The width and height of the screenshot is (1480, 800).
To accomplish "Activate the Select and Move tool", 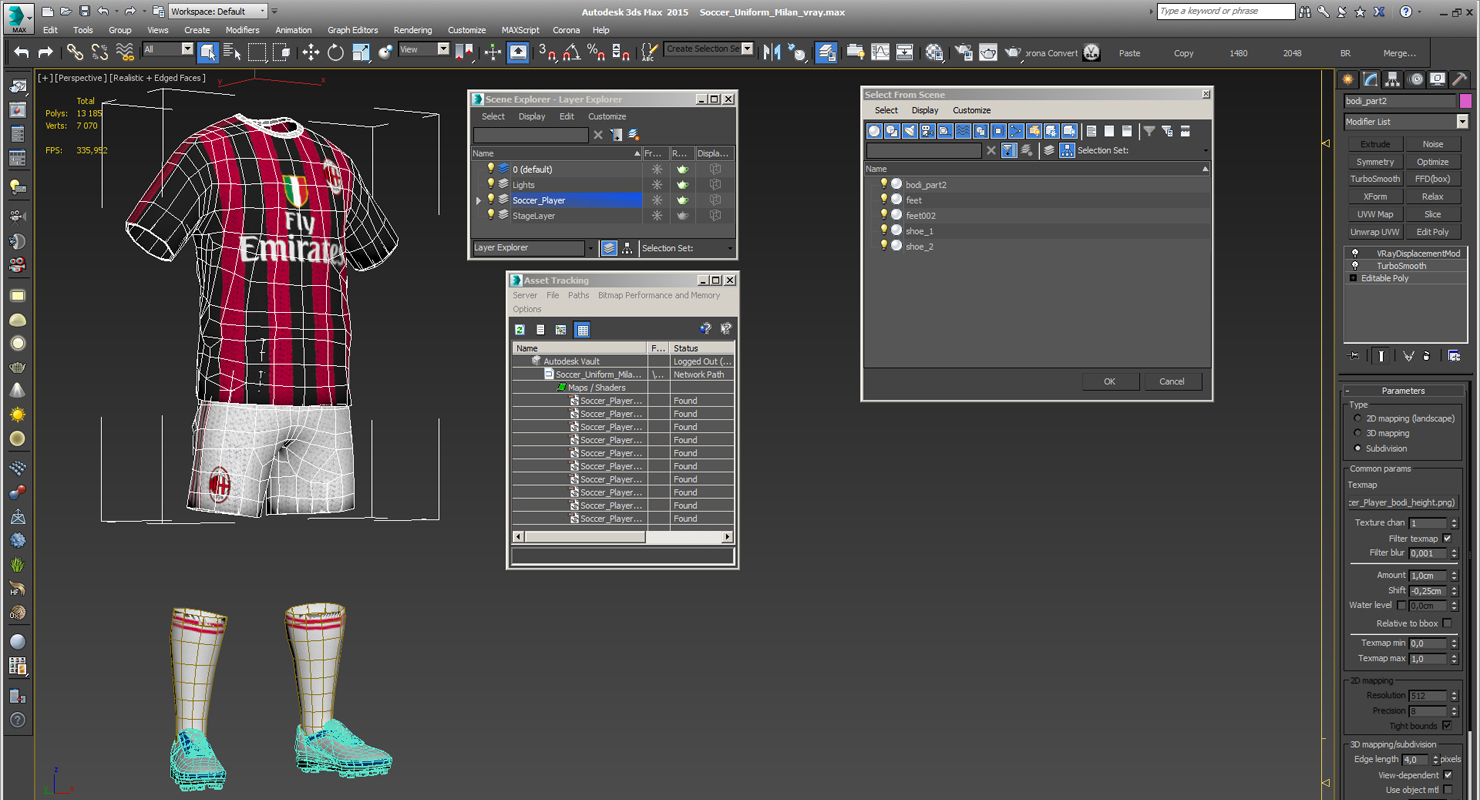I will pos(310,52).
